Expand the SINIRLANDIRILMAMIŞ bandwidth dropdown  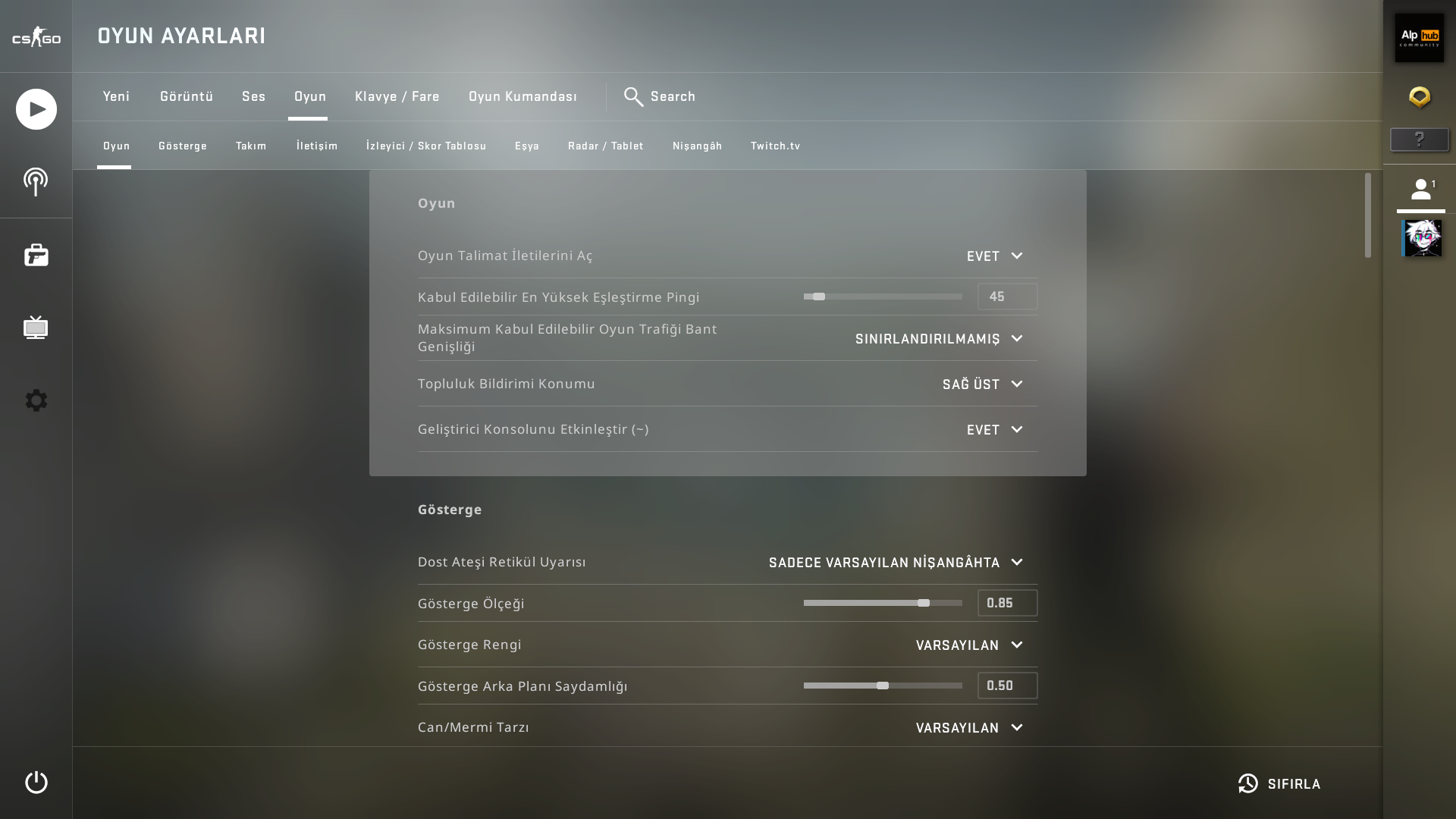click(939, 339)
